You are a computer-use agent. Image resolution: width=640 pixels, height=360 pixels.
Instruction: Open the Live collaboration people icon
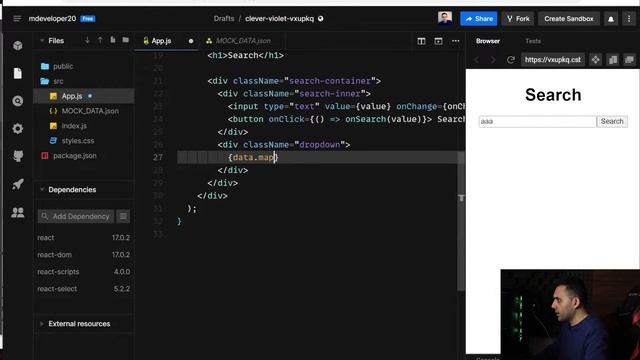18,212
